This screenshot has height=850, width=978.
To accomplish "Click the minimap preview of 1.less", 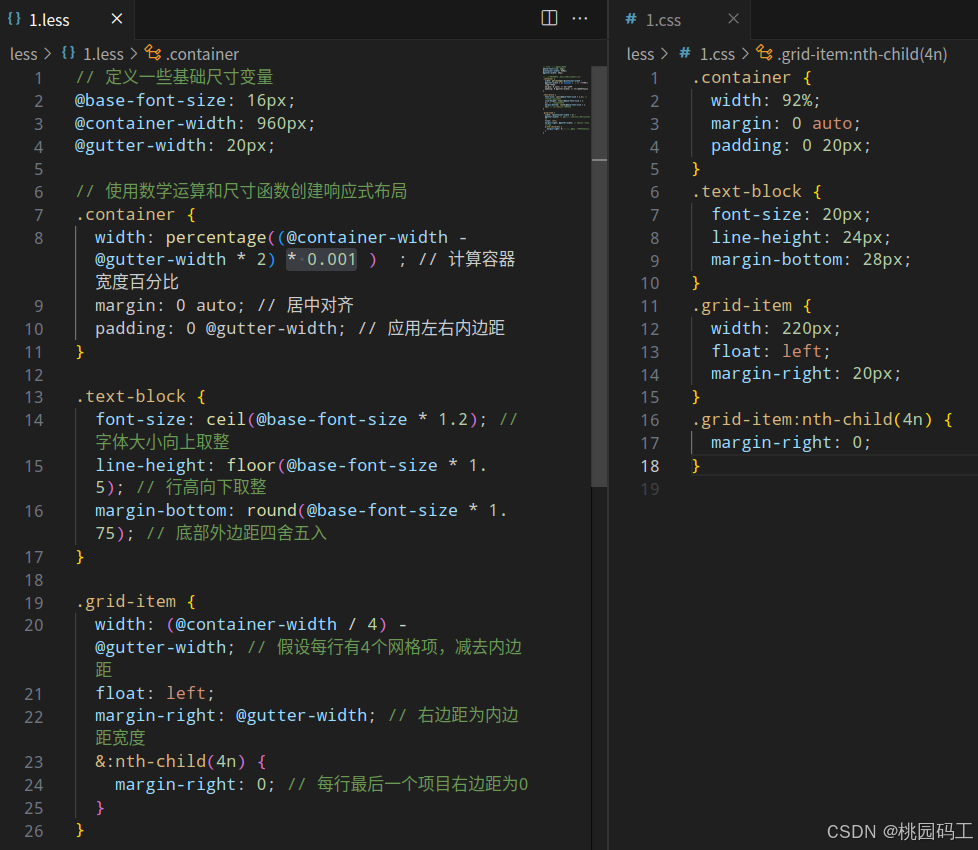I will (566, 99).
